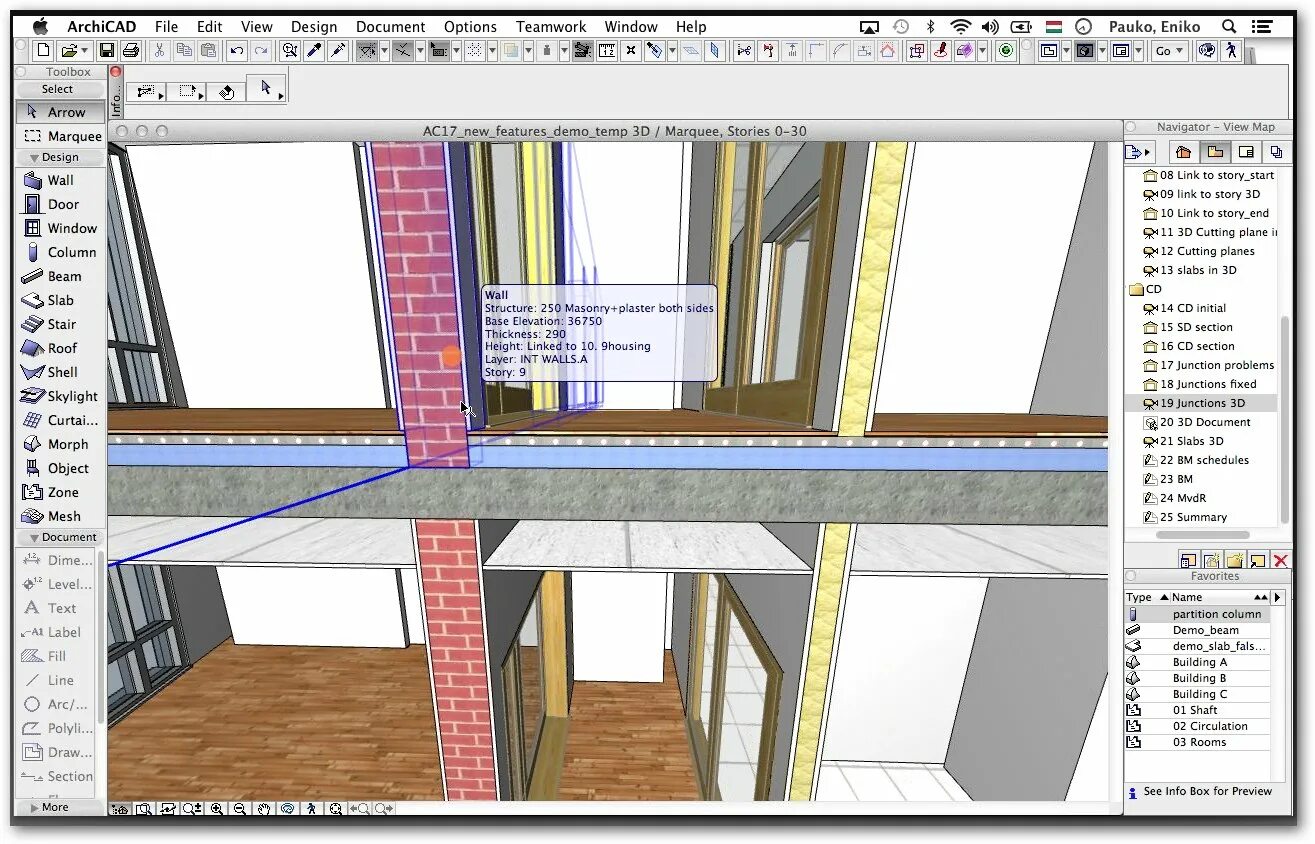The image size is (1315, 844).
Task: Select 'Building A' favorite
Action: click(1198, 662)
